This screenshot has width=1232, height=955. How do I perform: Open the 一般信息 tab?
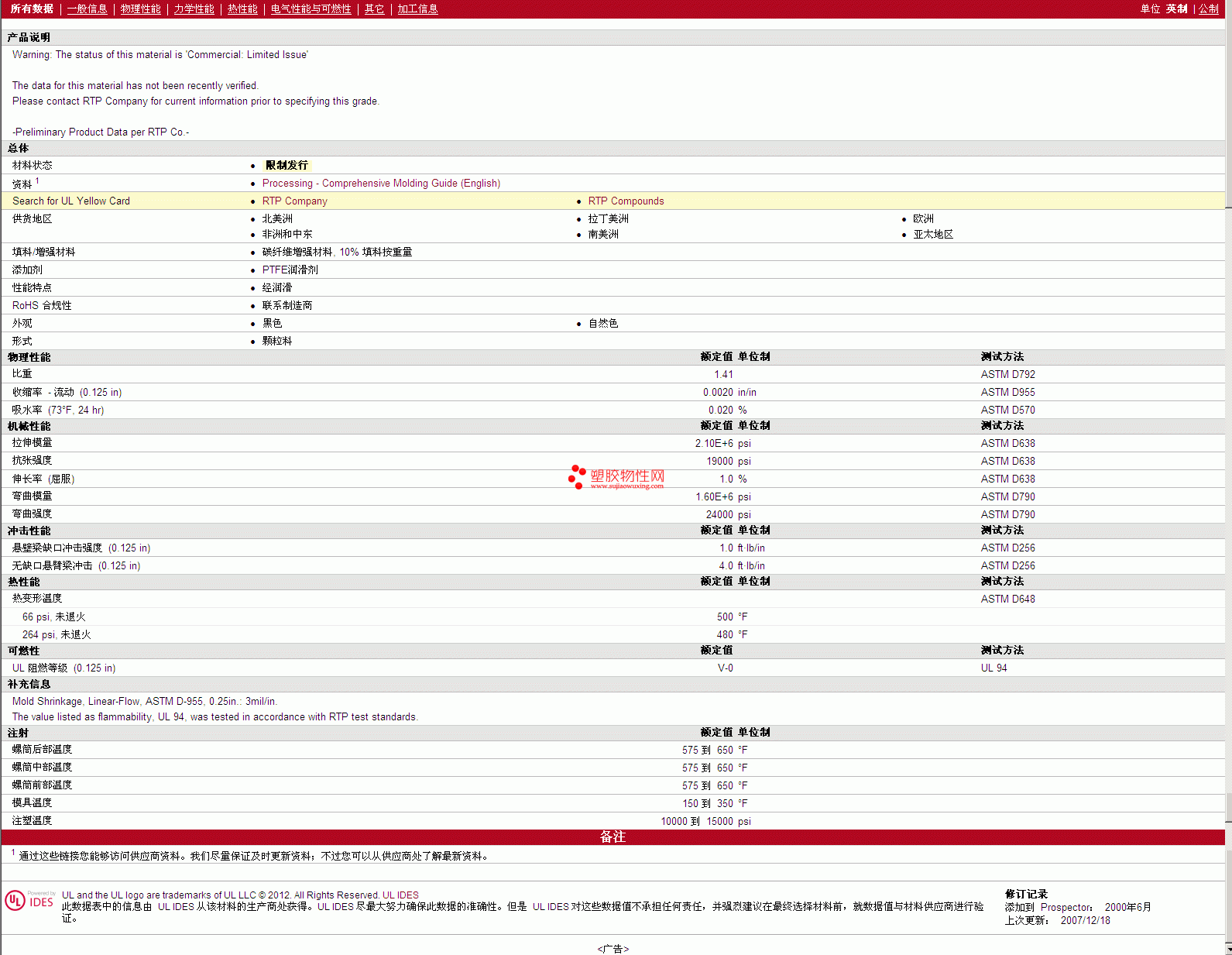tap(87, 9)
